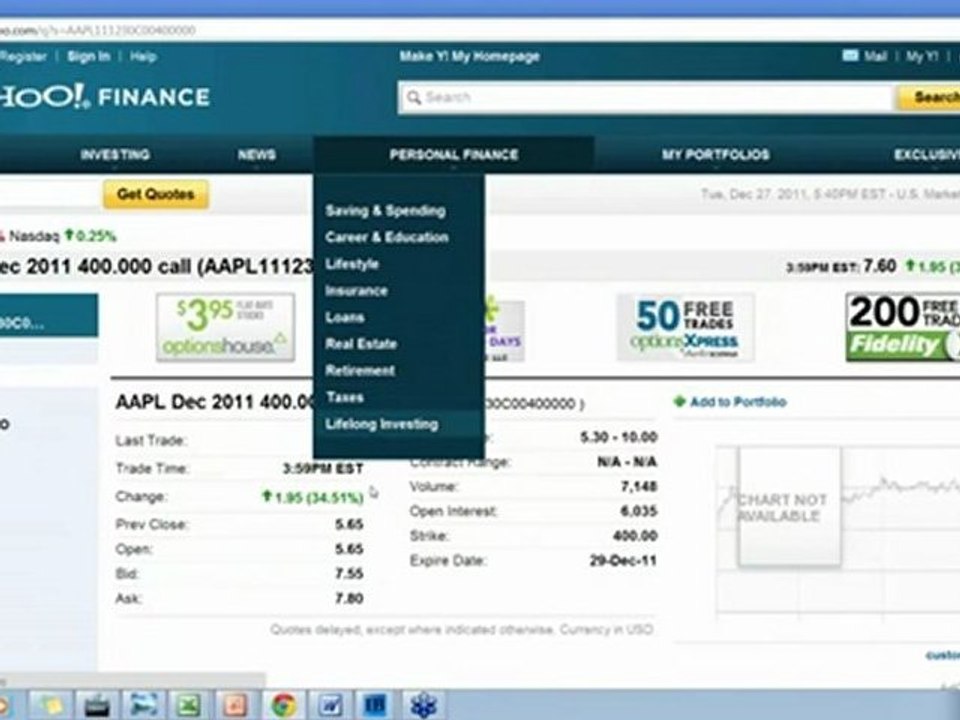The width and height of the screenshot is (960, 720).
Task: Select the Lifelong Investing menu entry
Action: point(381,424)
